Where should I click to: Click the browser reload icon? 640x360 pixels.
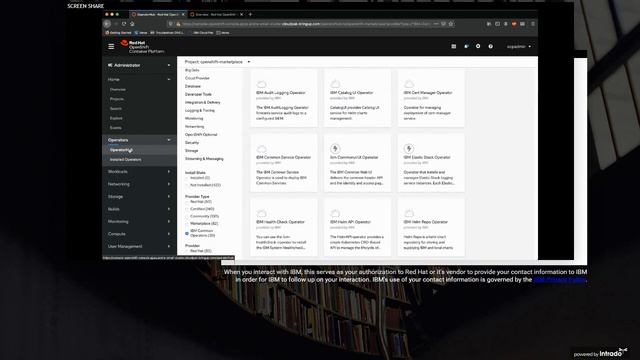pos(124,24)
